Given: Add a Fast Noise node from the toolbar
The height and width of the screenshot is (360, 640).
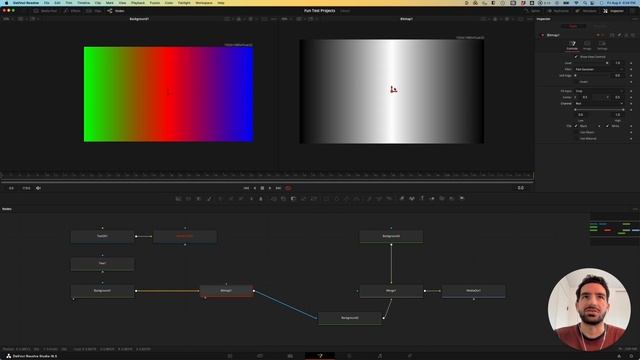Looking at the screenshot, I should coord(189,198).
